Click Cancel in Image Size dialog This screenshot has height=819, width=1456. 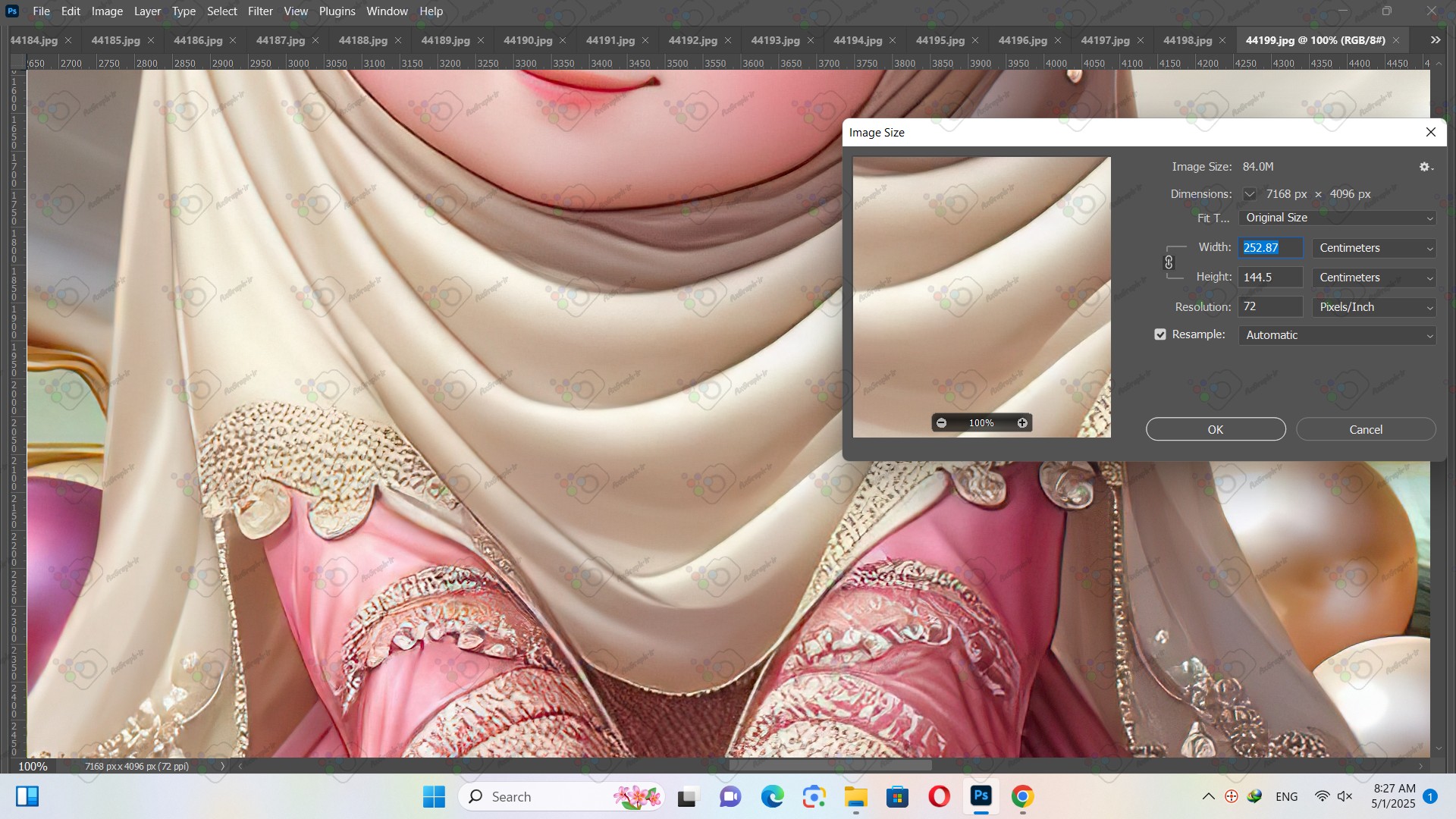1366,429
